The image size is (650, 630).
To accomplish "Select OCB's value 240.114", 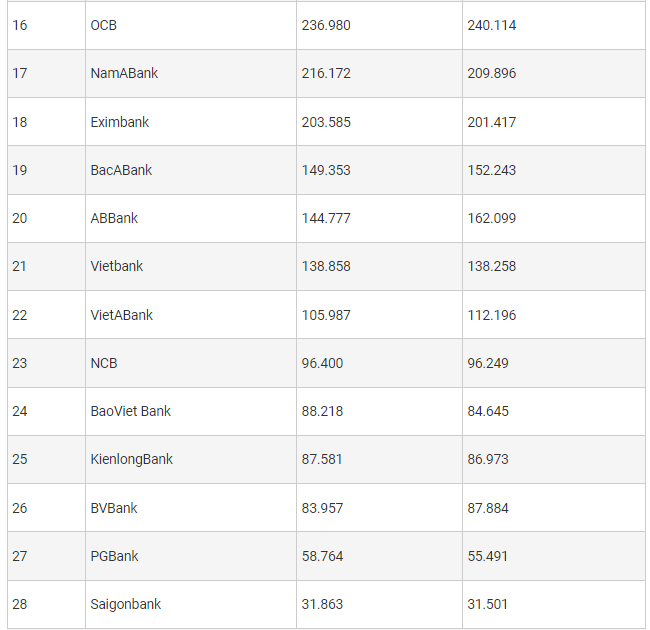I will coord(492,25).
